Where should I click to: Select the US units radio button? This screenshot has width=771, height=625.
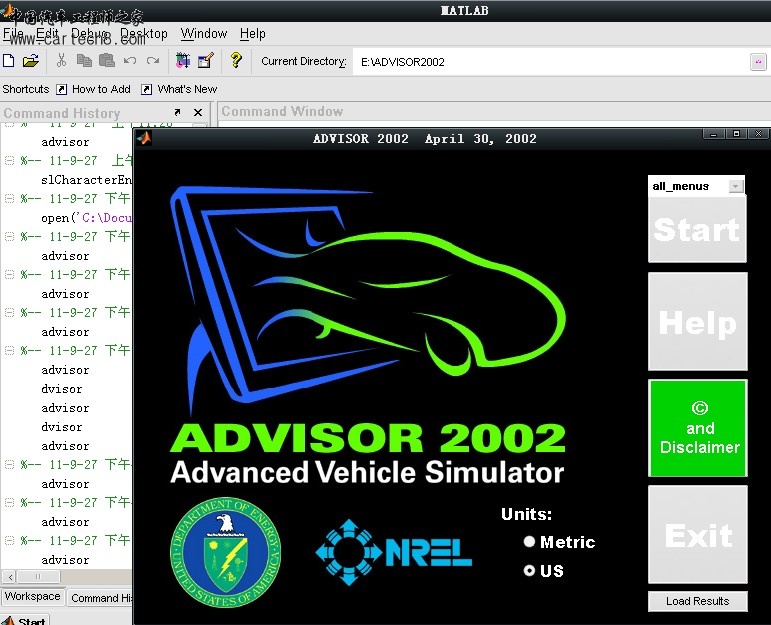[529, 570]
